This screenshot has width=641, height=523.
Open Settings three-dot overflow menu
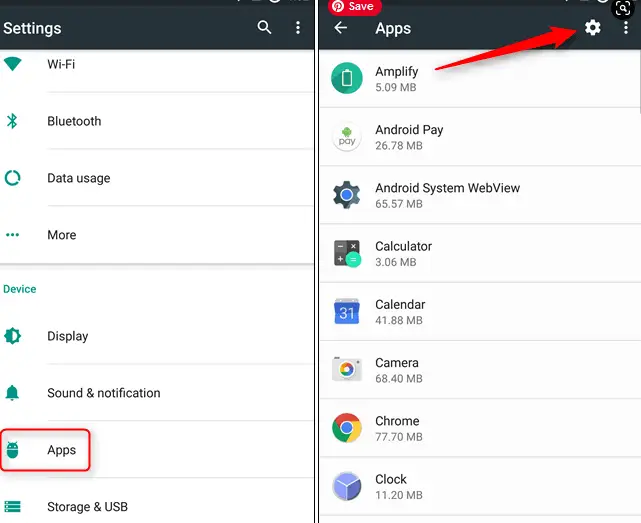(298, 27)
